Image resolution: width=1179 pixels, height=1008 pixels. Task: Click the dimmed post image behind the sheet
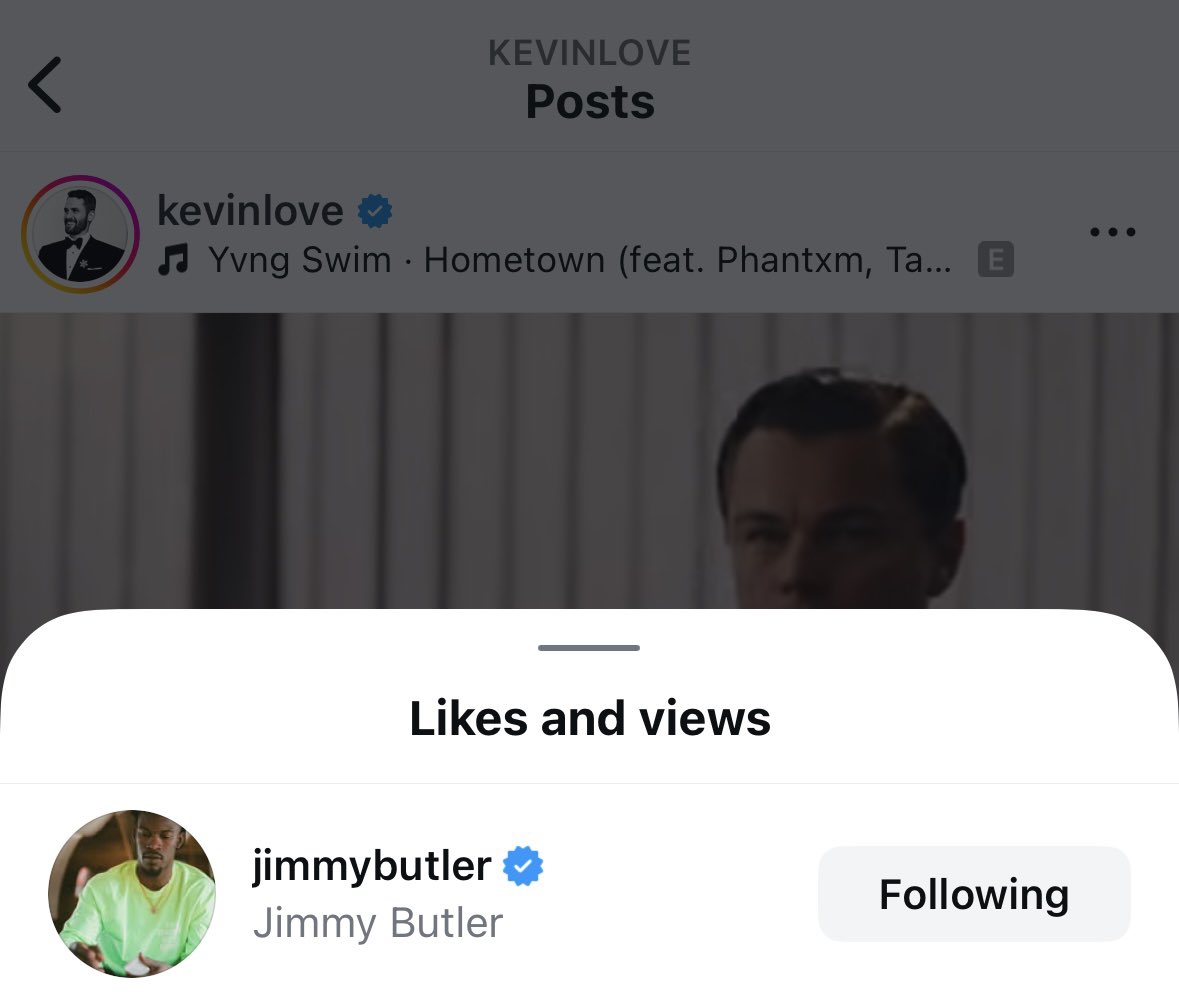(400, 460)
